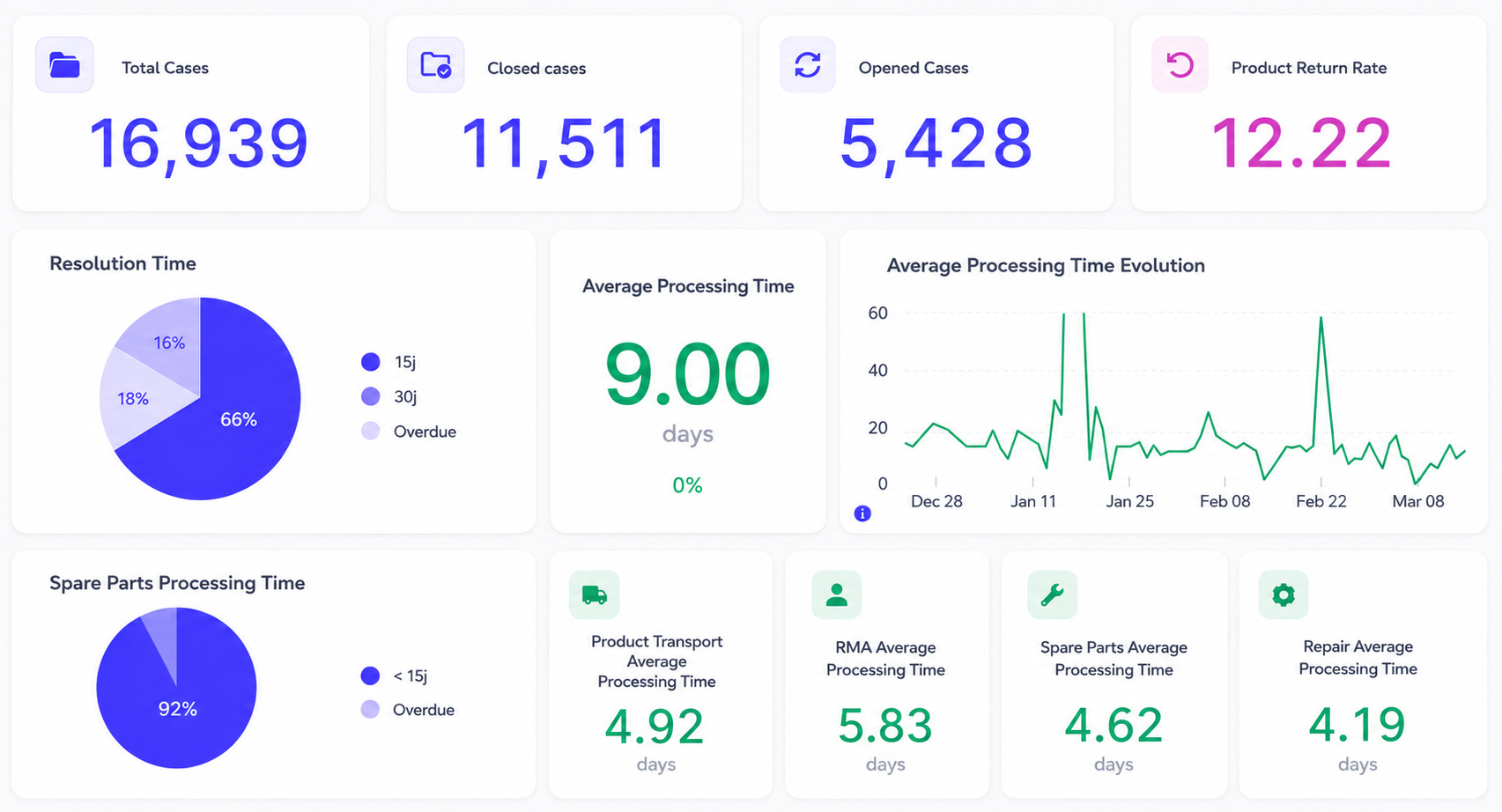The width and height of the screenshot is (1502, 812).
Task: Click the Feb 22 spike on the line chart
Action: pos(1321,319)
